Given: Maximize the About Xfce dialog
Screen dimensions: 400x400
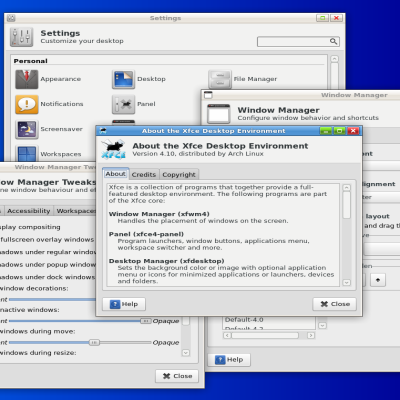Looking at the screenshot, I should [x=340, y=131].
